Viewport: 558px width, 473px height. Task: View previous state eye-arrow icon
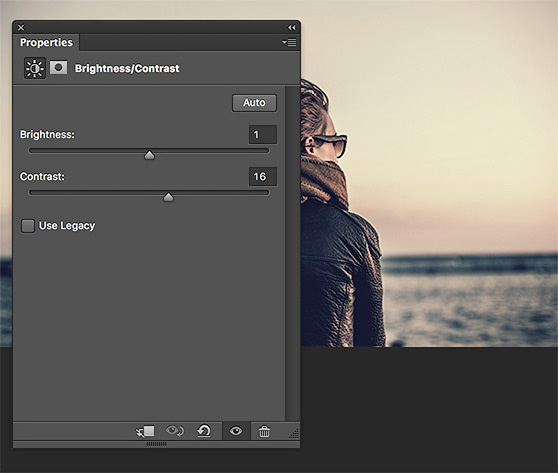(x=175, y=431)
